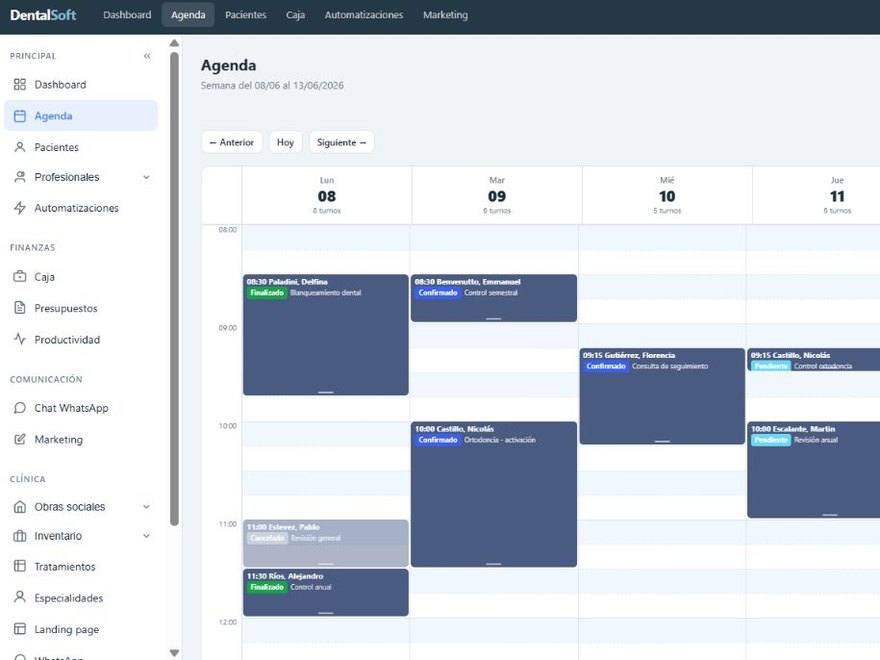Click resize handle on Paladini appointment block

tap(326, 392)
